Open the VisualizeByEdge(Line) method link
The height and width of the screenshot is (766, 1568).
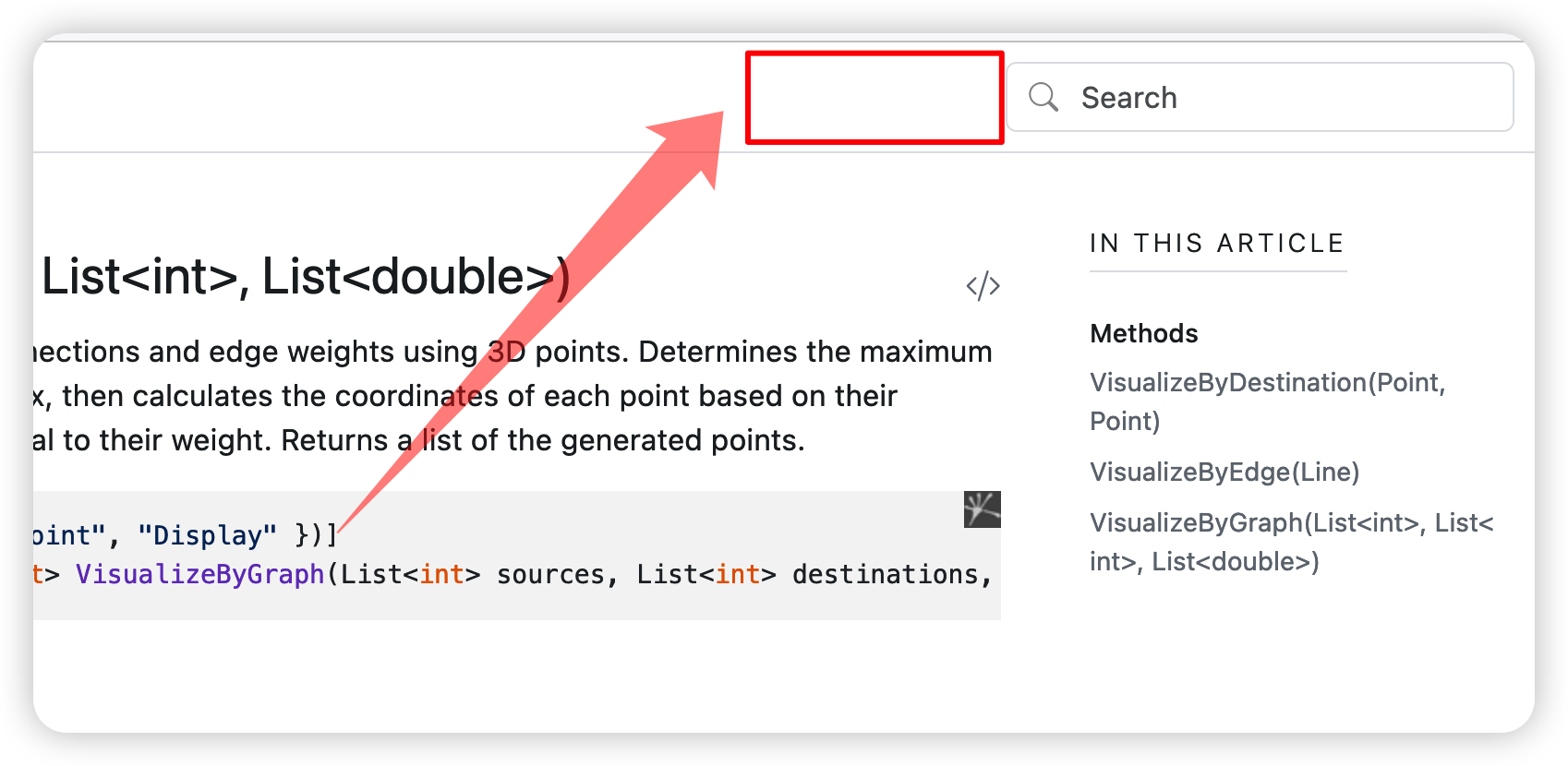[x=1224, y=472]
